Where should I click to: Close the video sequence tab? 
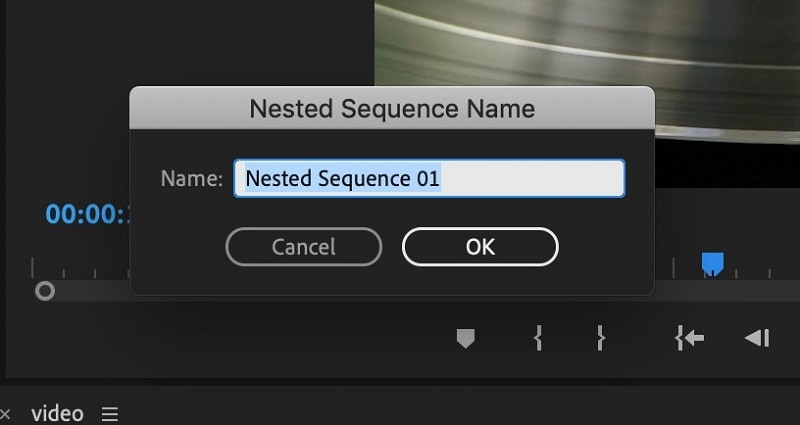[5, 414]
